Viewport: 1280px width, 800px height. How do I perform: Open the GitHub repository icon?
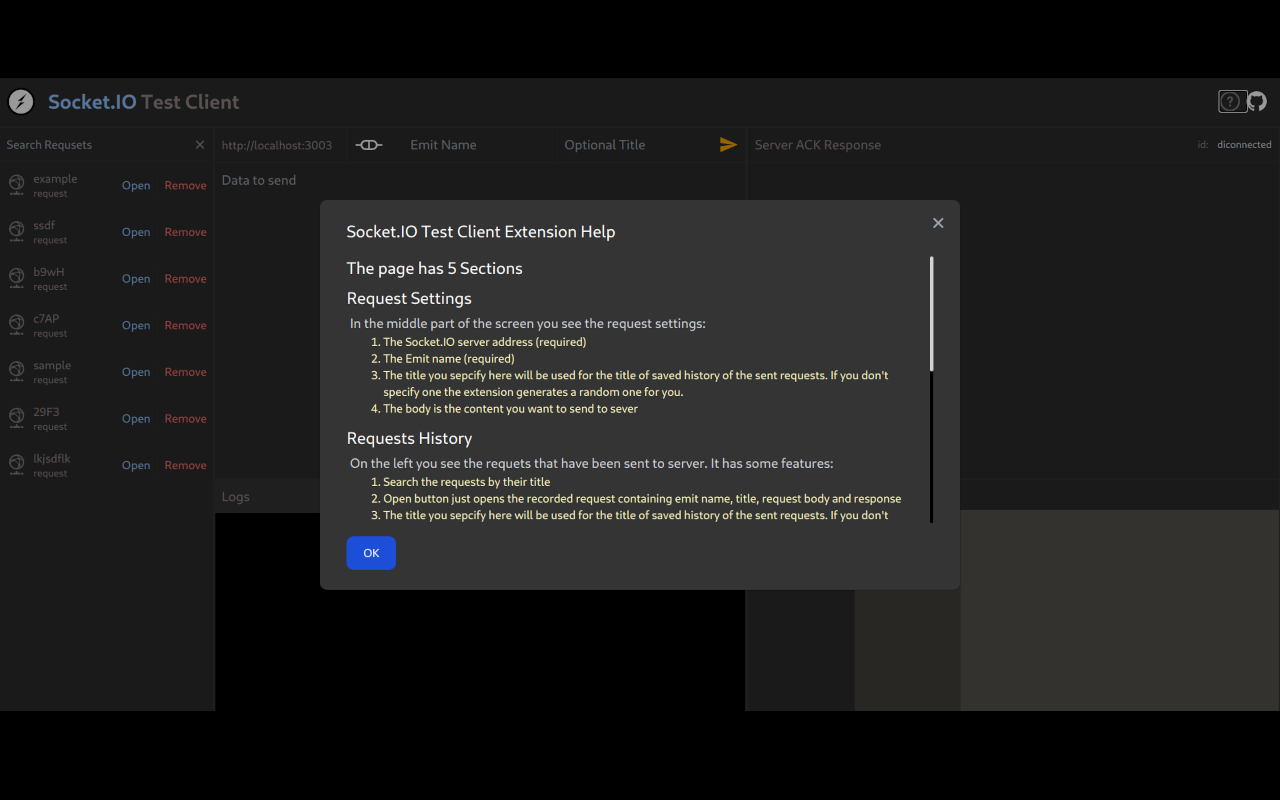1257,101
